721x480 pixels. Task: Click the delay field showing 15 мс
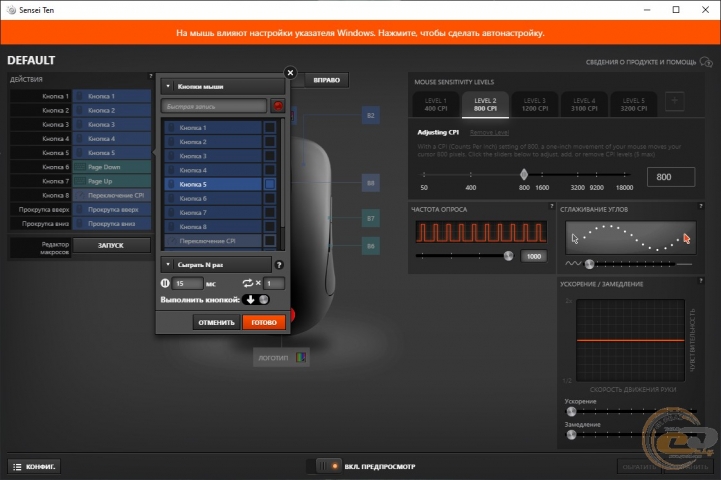pos(187,283)
